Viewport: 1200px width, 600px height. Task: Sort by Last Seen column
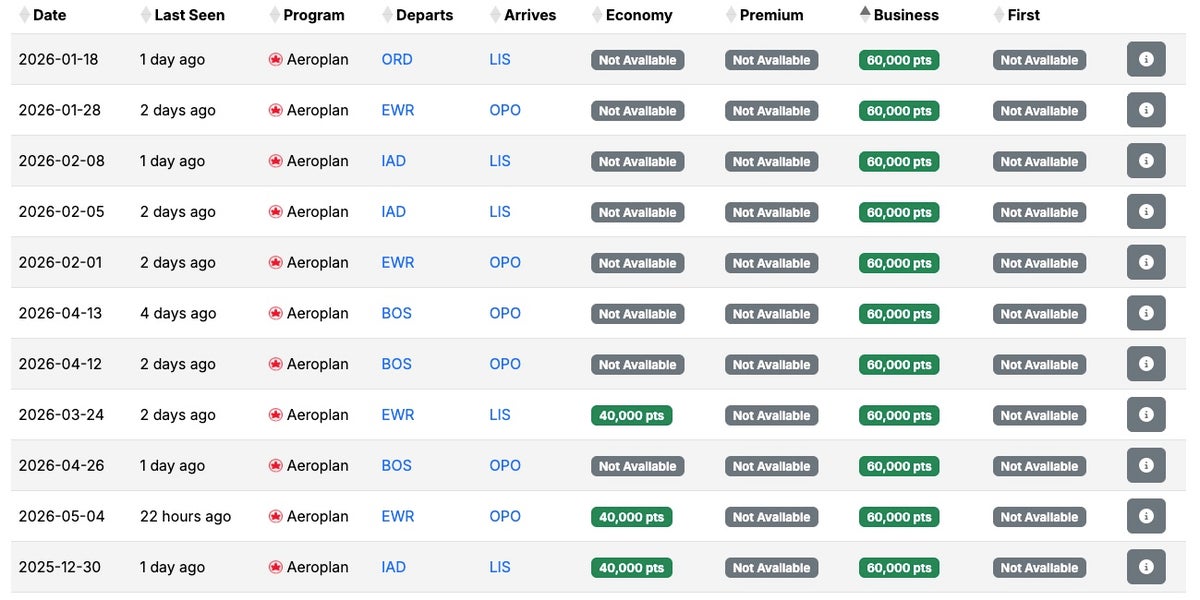pos(189,15)
